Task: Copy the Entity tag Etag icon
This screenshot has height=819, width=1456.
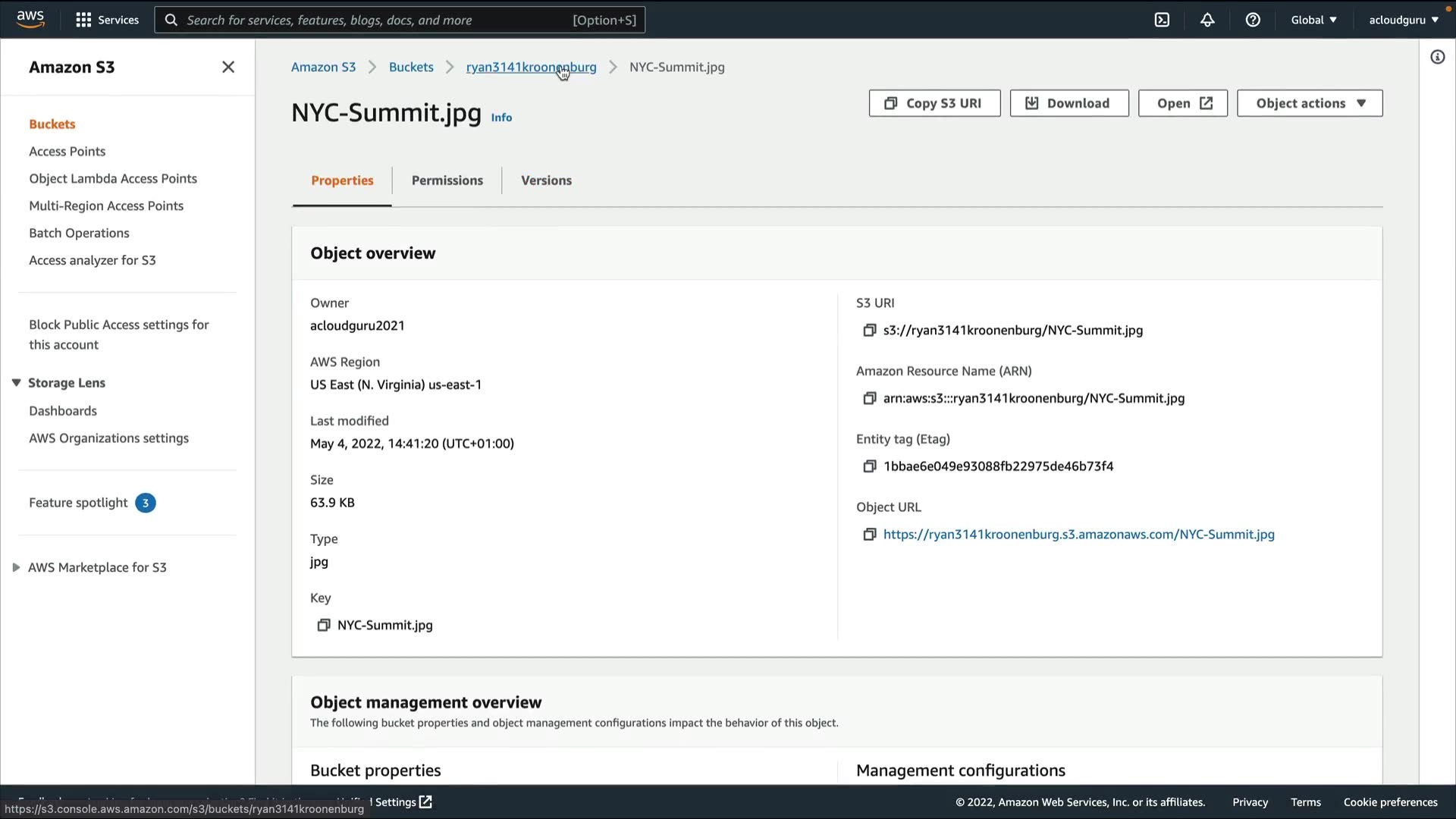Action: click(869, 466)
